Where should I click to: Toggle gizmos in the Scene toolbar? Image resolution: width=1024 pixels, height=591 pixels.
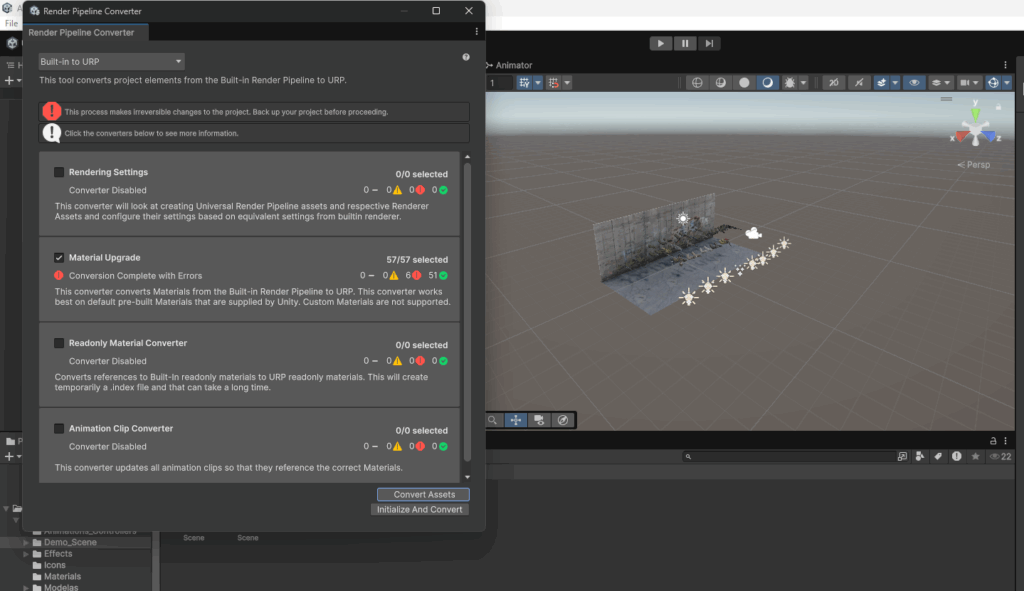(x=993, y=83)
